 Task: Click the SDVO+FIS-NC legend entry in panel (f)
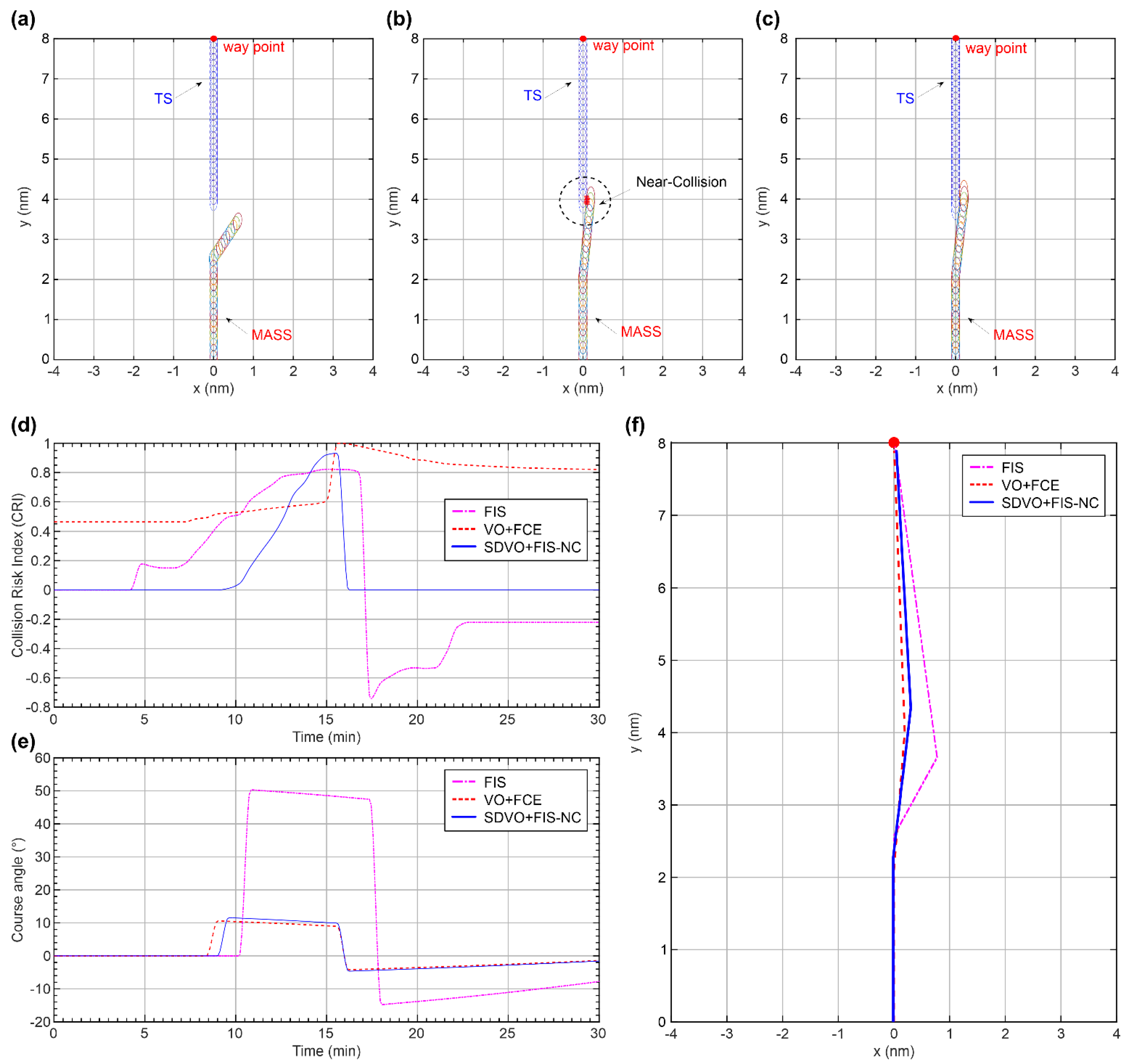click(x=1050, y=503)
